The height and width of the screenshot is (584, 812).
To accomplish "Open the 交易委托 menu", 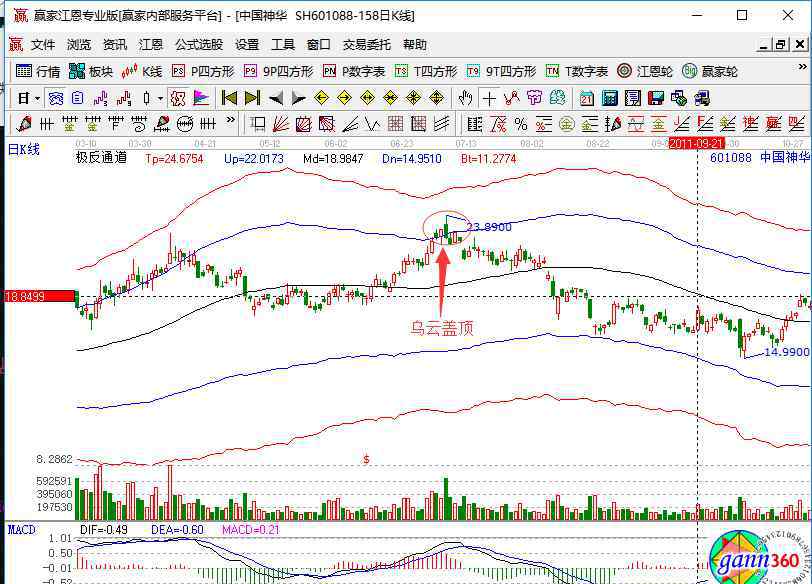I will click(x=367, y=45).
